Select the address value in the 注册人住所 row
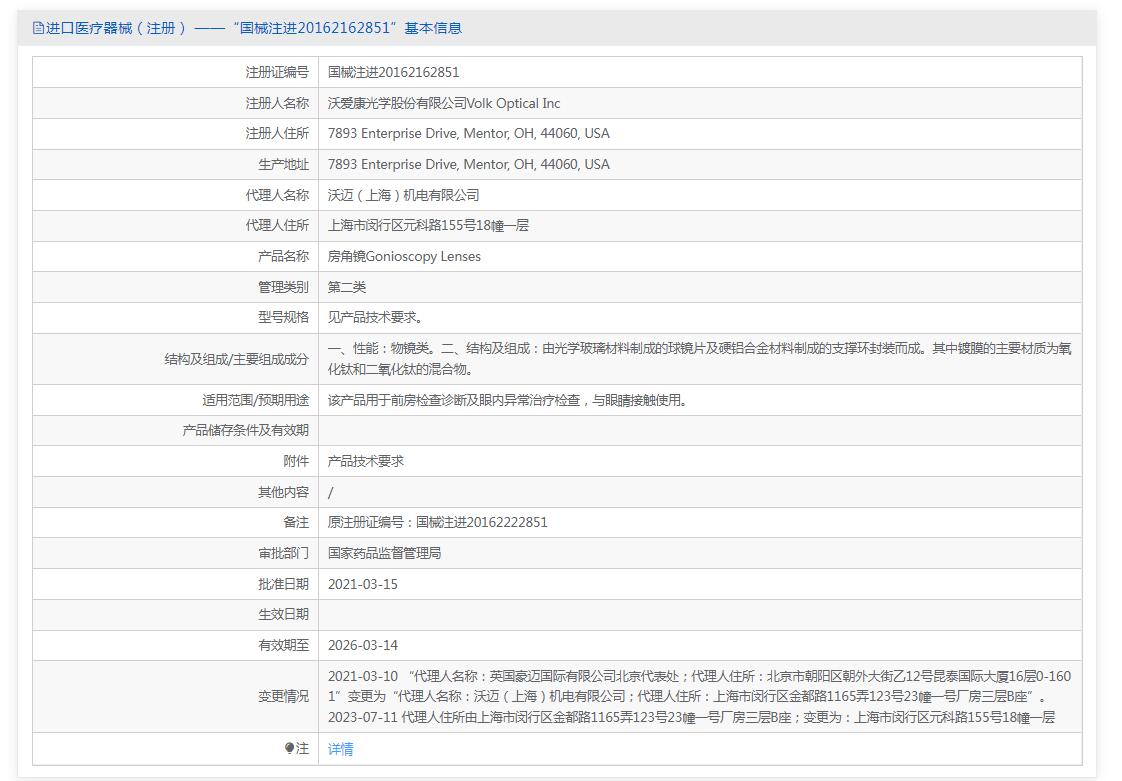 coord(469,134)
